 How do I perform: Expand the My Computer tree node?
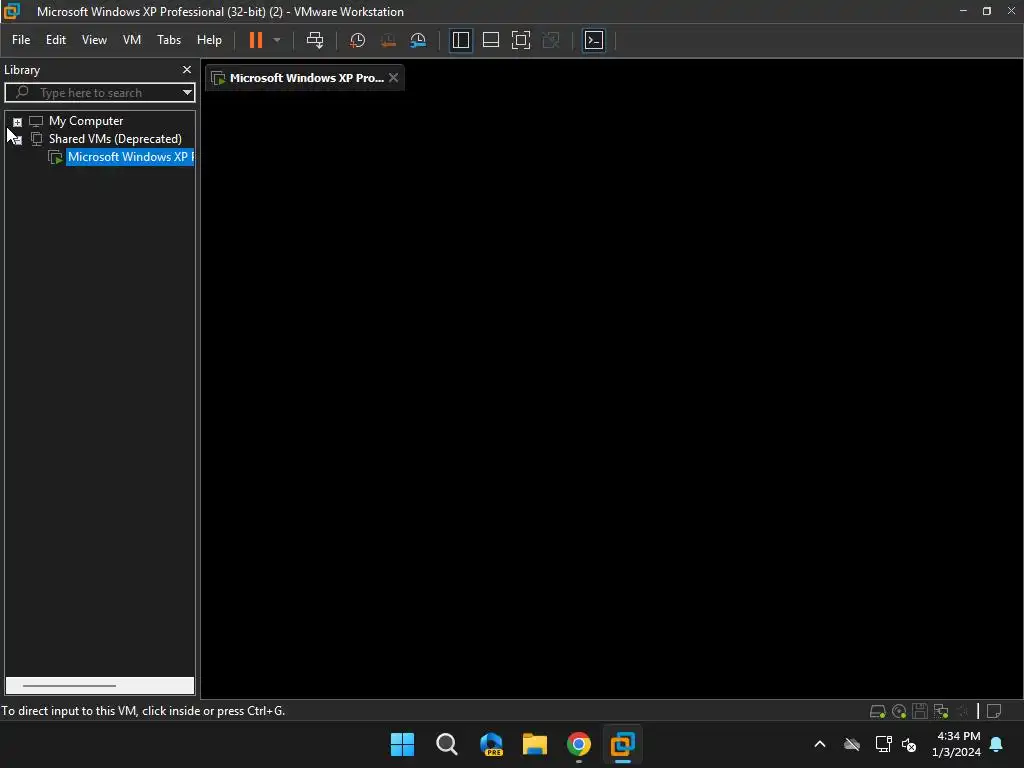[x=18, y=121]
